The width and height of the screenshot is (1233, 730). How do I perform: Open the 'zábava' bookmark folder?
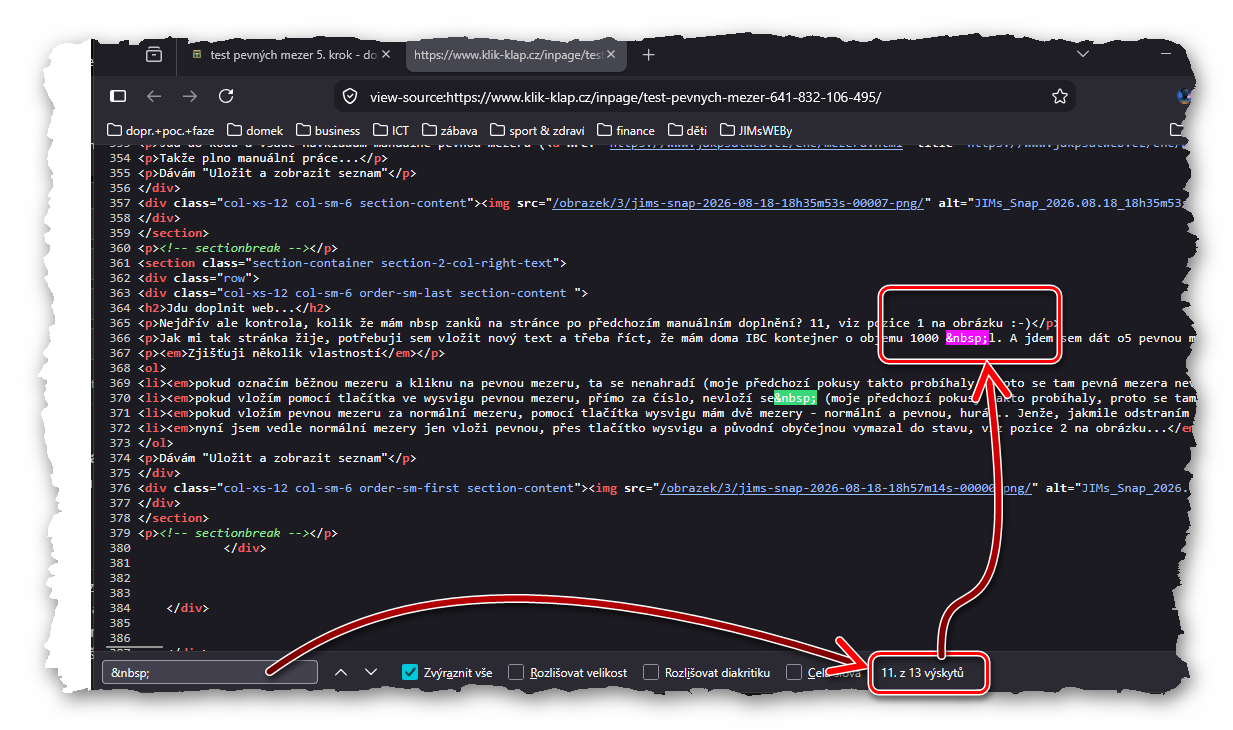(449, 131)
